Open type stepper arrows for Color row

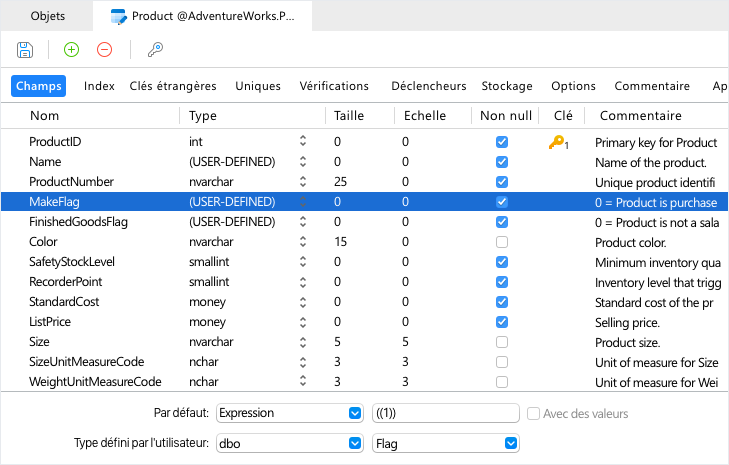tap(303, 242)
